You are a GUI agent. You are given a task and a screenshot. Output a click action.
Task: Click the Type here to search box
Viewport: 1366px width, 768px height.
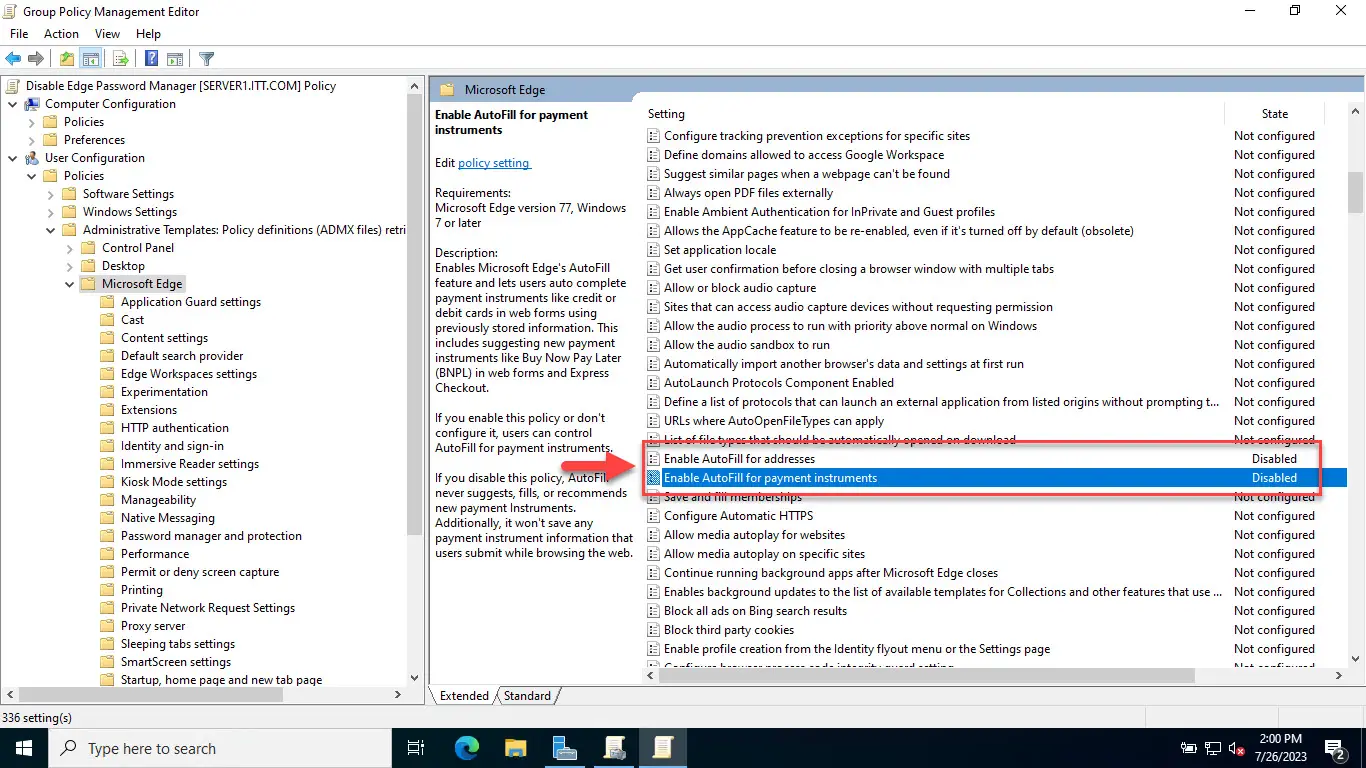(x=219, y=748)
